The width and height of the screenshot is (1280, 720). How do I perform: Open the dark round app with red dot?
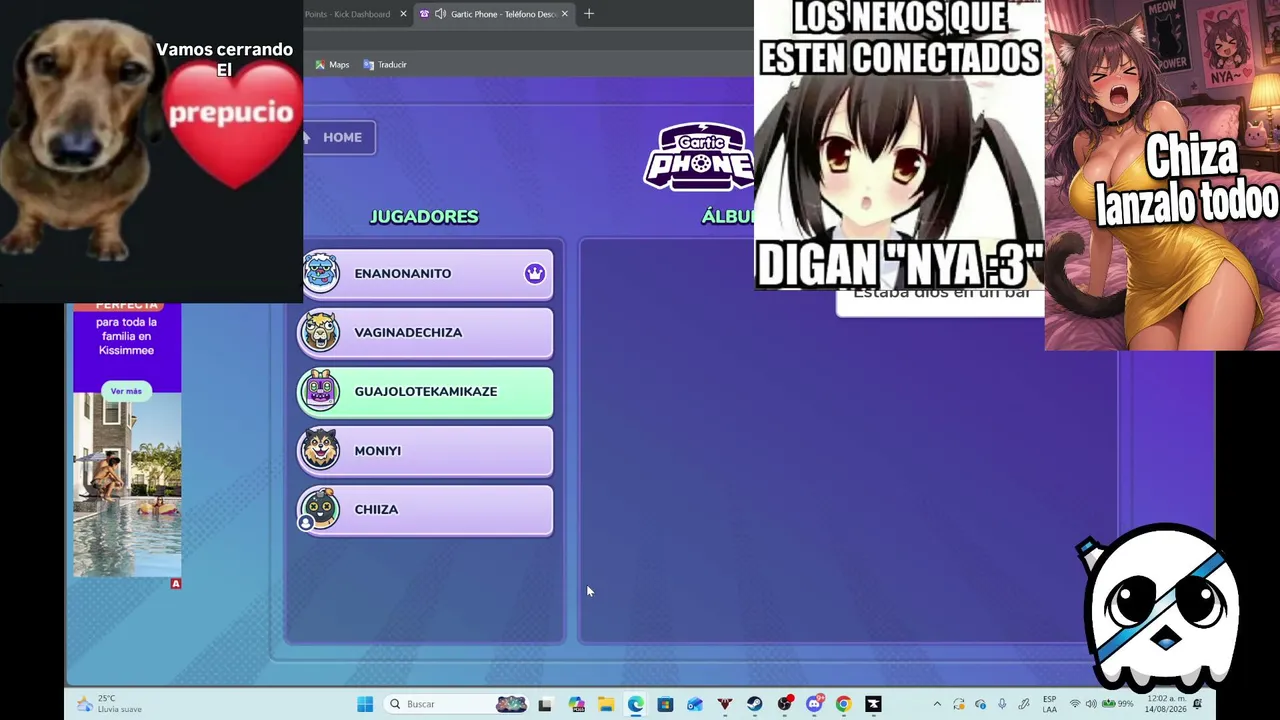(785, 704)
